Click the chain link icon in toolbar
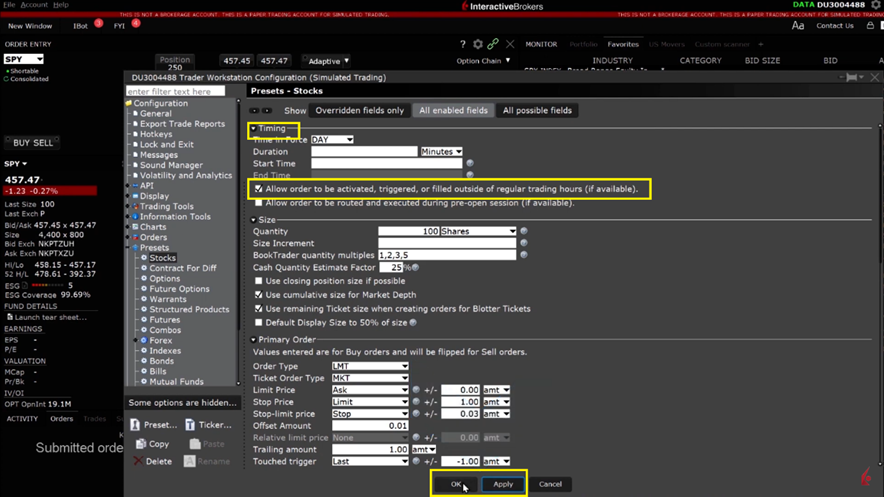The height and width of the screenshot is (497, 884). click(x=493, y=44)
